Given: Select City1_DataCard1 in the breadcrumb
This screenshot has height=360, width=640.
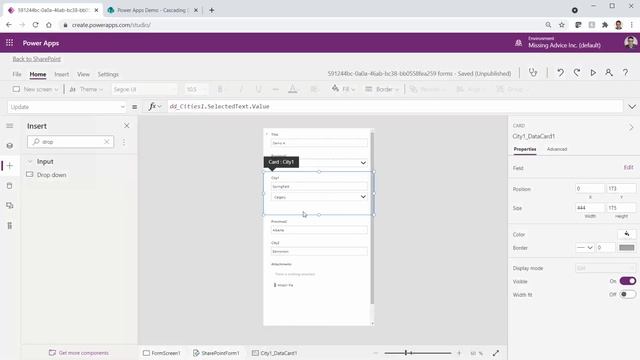Looking at the screenshot, I should click(x=275, y=353).
